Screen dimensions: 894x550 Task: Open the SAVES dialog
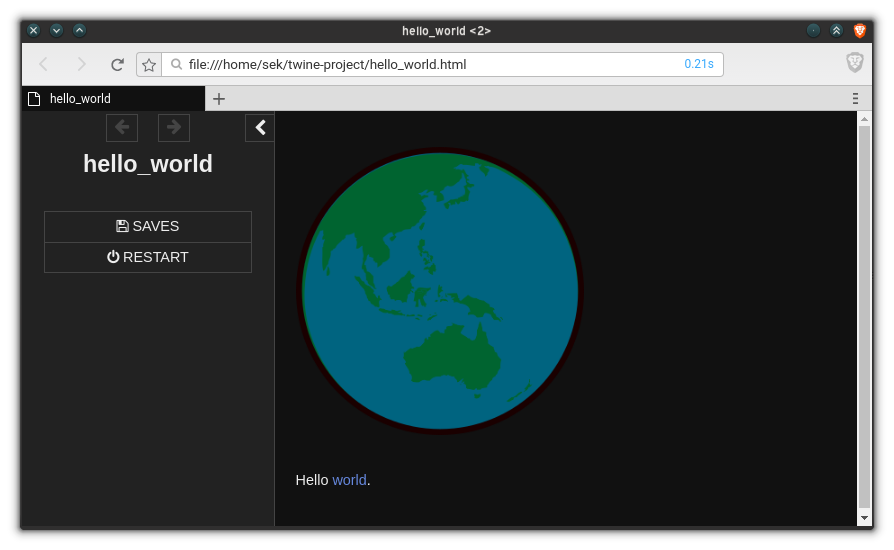pyautogui.click(x=148, y=227)
